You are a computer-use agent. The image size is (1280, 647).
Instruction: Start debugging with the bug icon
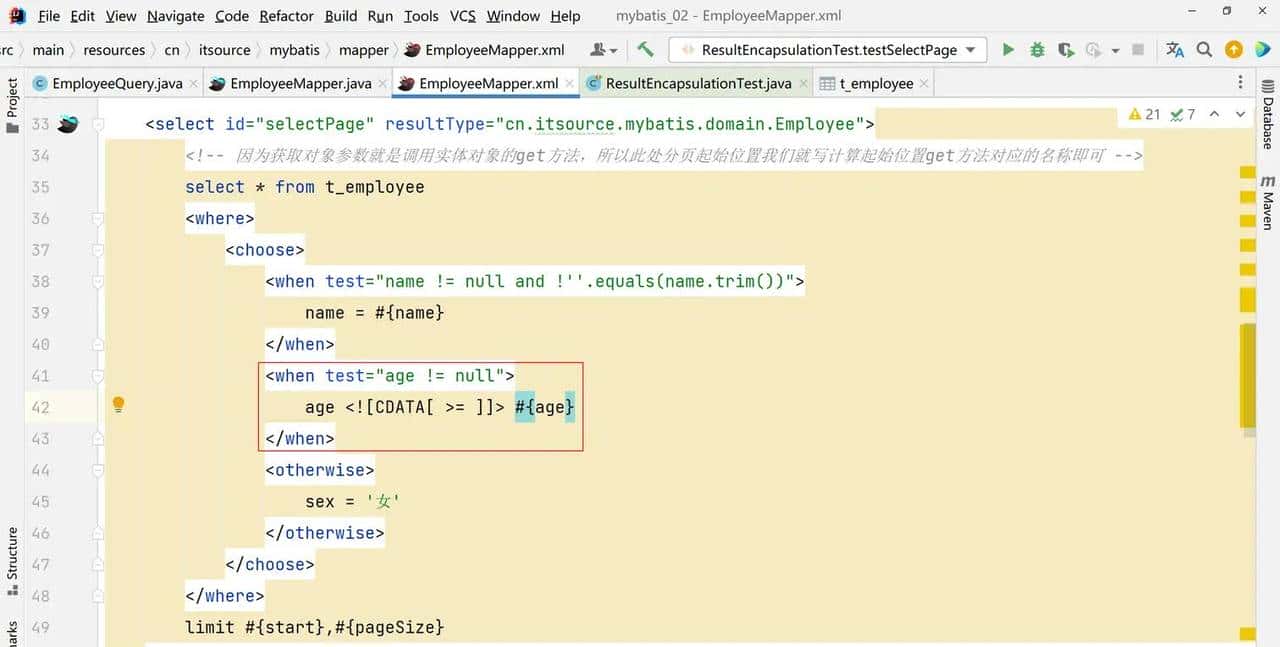[x=1037, y=50]
